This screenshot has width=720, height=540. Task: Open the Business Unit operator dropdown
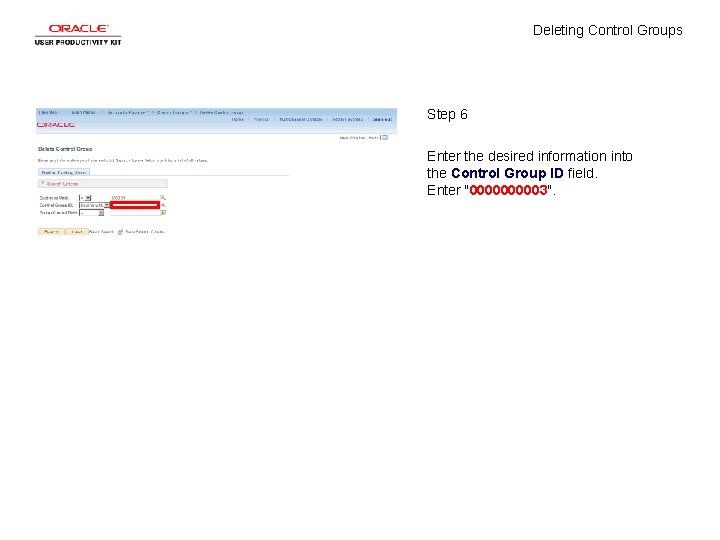pos(85,198)
